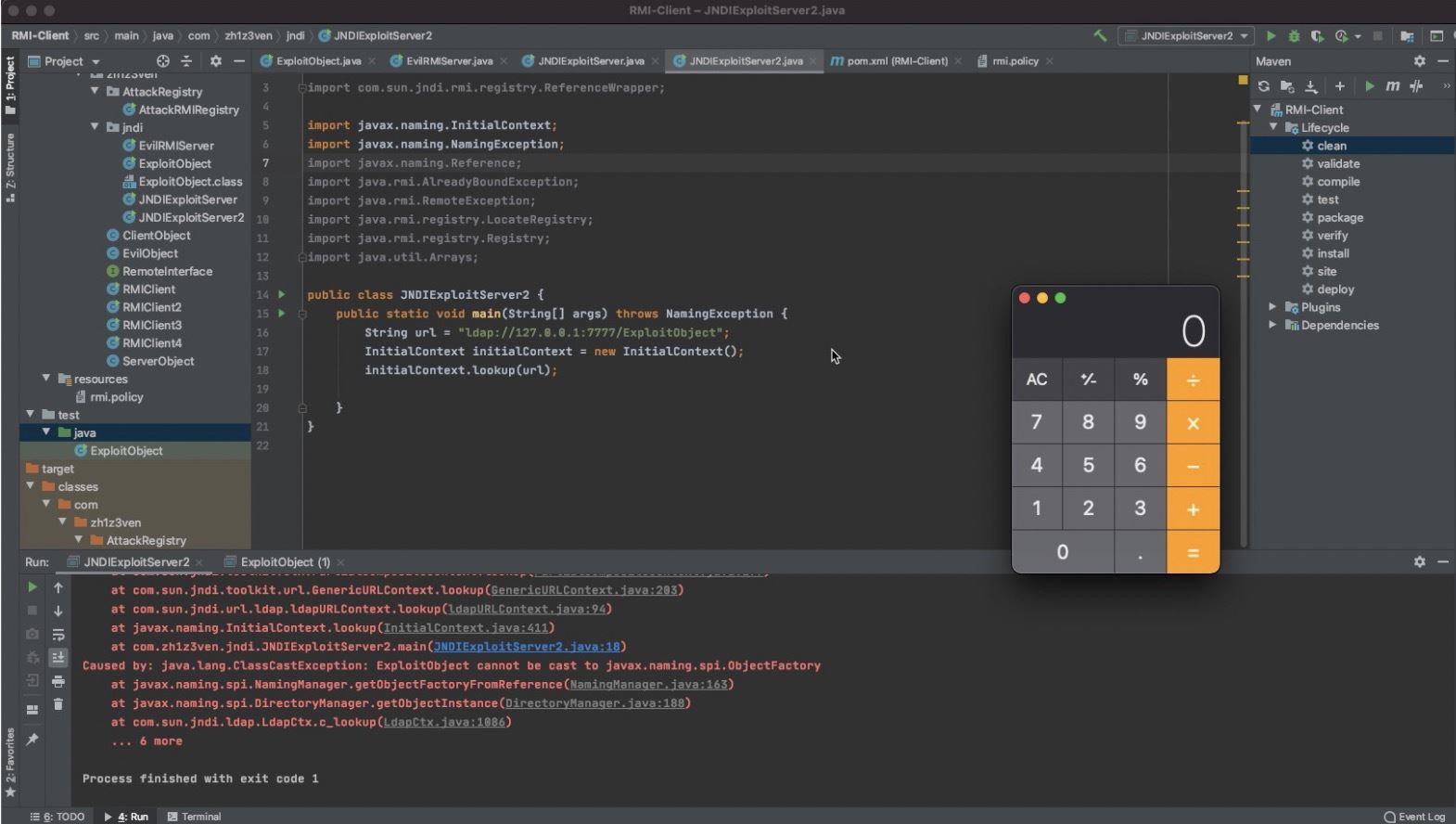Open the run configuration selector JNDIExploitServer2
The width and height of the screenshot is (1456, 824).
coord(1186,36)
